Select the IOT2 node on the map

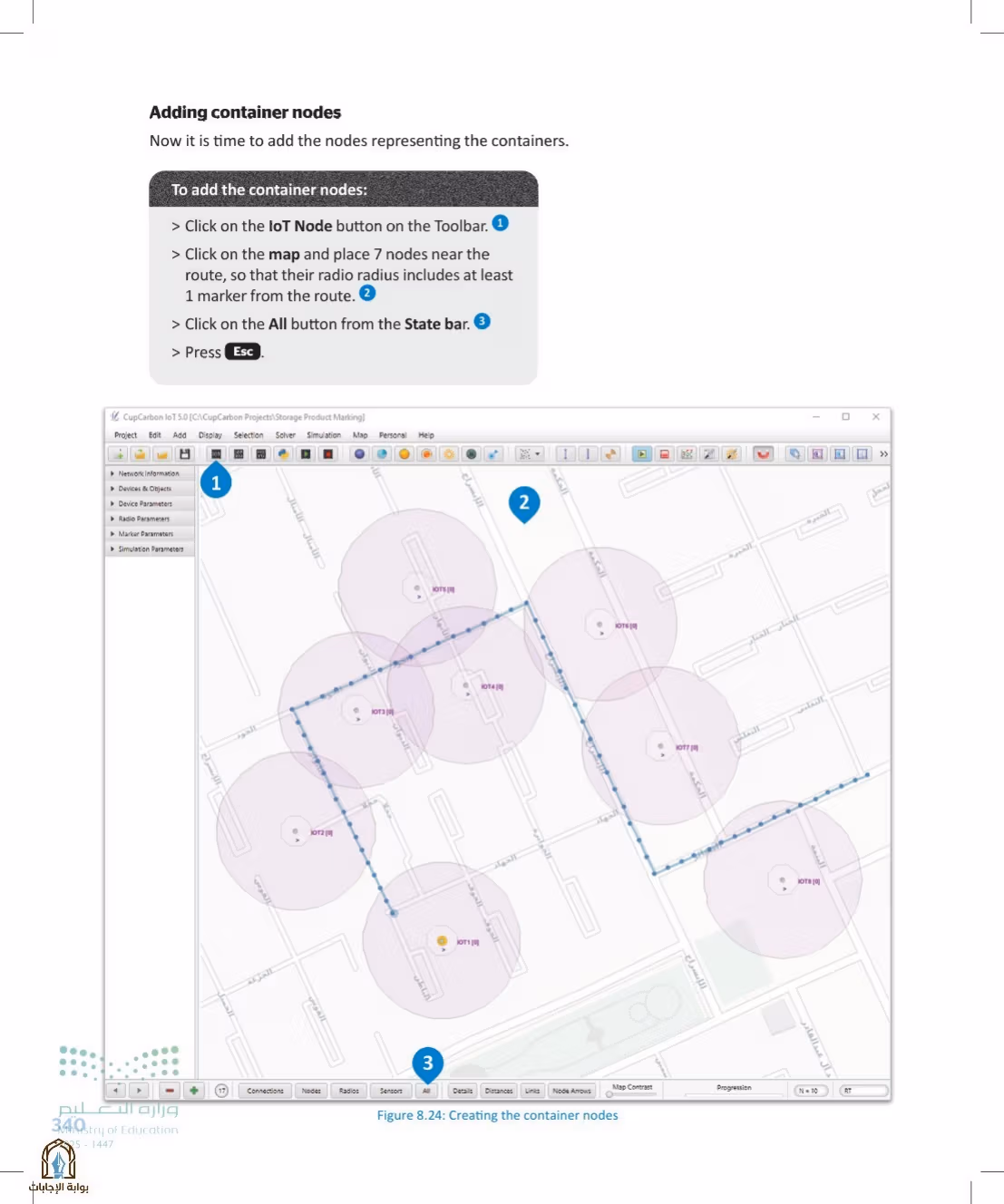[x=295, y=831]
